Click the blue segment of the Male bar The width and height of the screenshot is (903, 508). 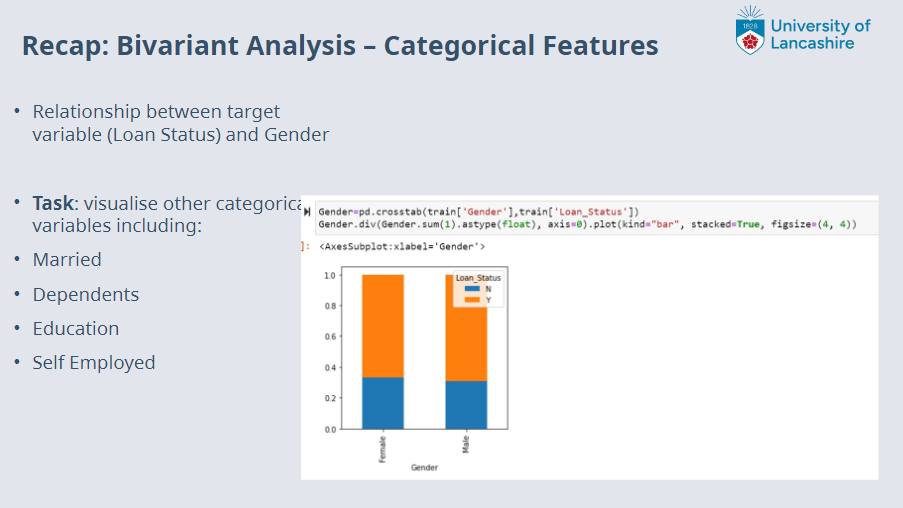(x=466, y=405)
